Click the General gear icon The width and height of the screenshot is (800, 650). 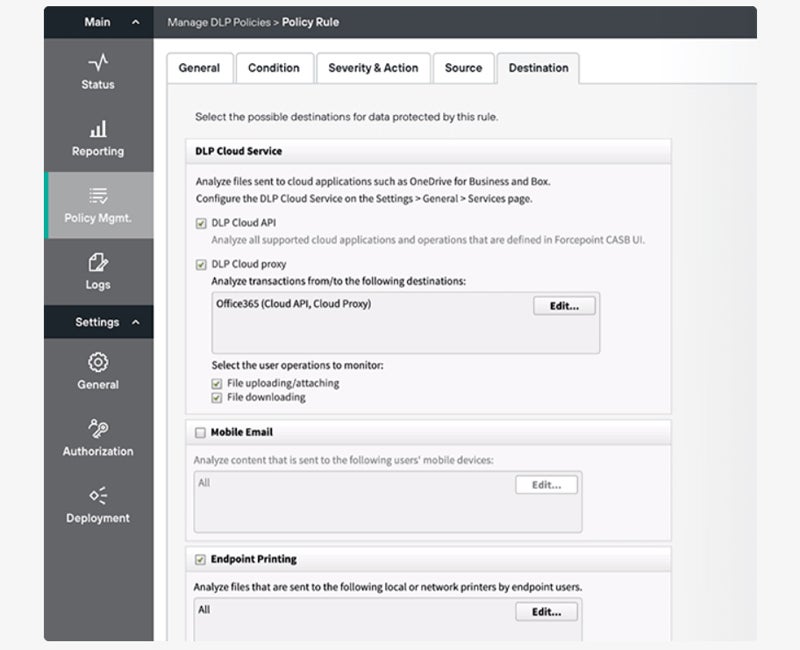click(x=98, y=362)
